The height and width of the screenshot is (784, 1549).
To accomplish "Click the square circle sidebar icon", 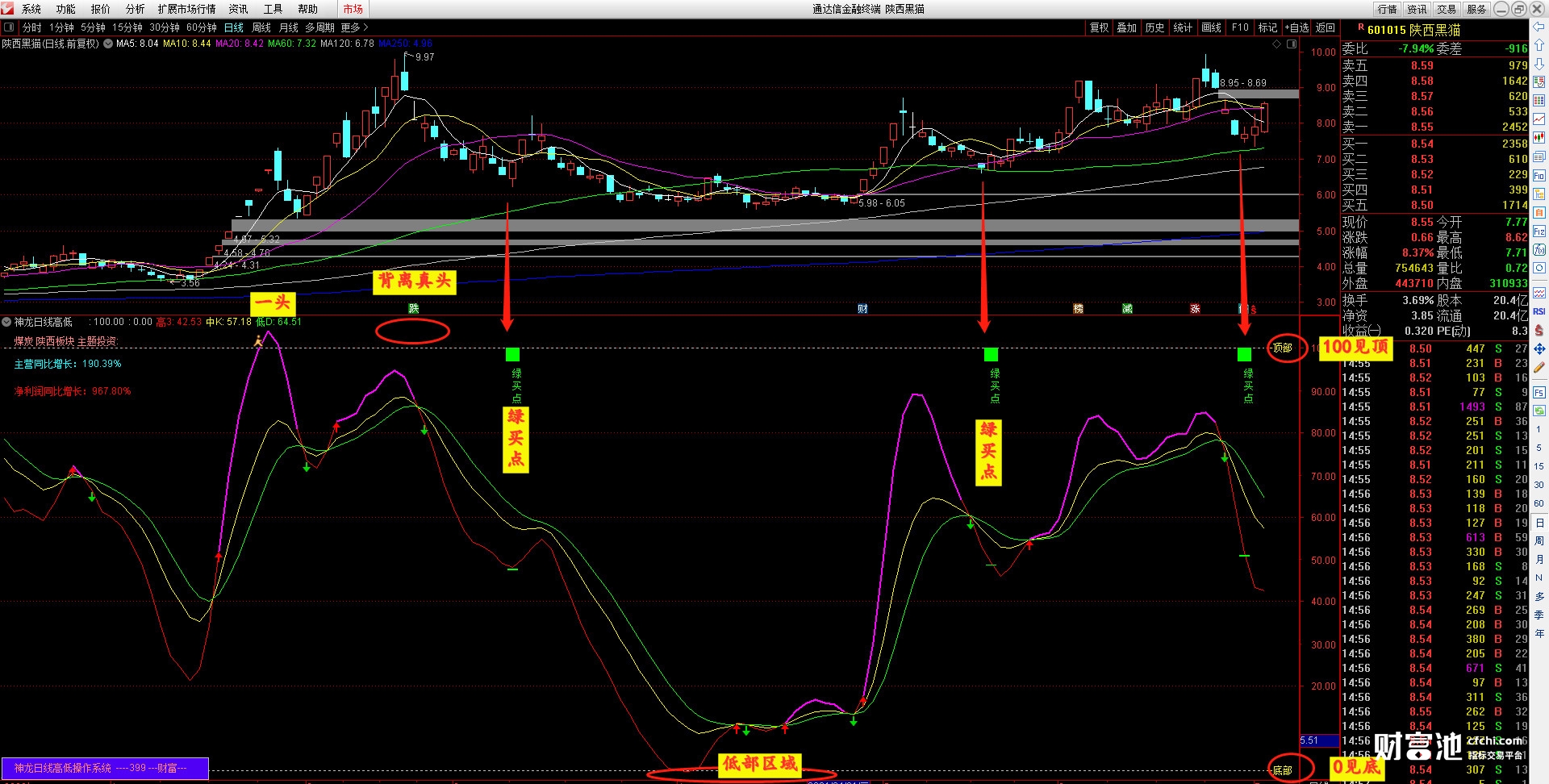I will pyautogui.click(x=1539, y=268).
